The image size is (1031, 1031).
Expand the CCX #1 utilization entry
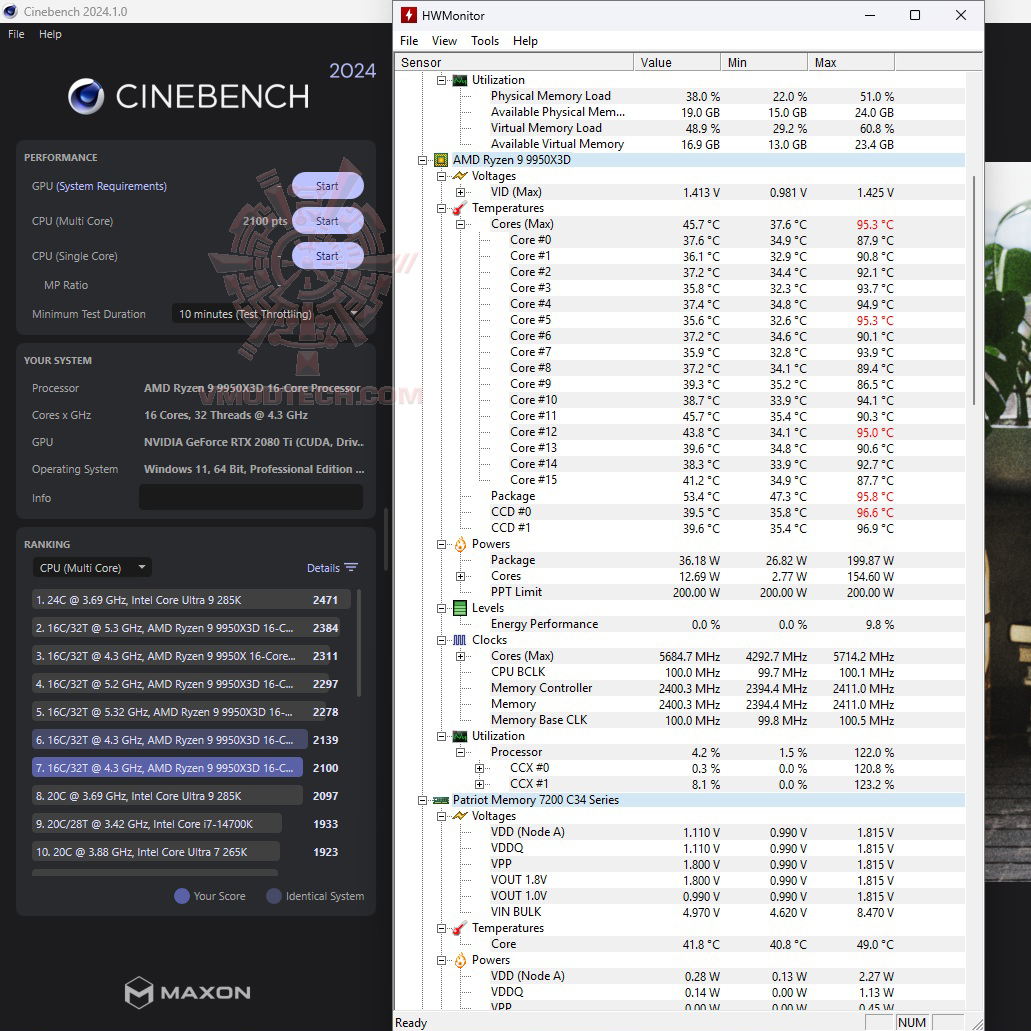click(479, 784)
